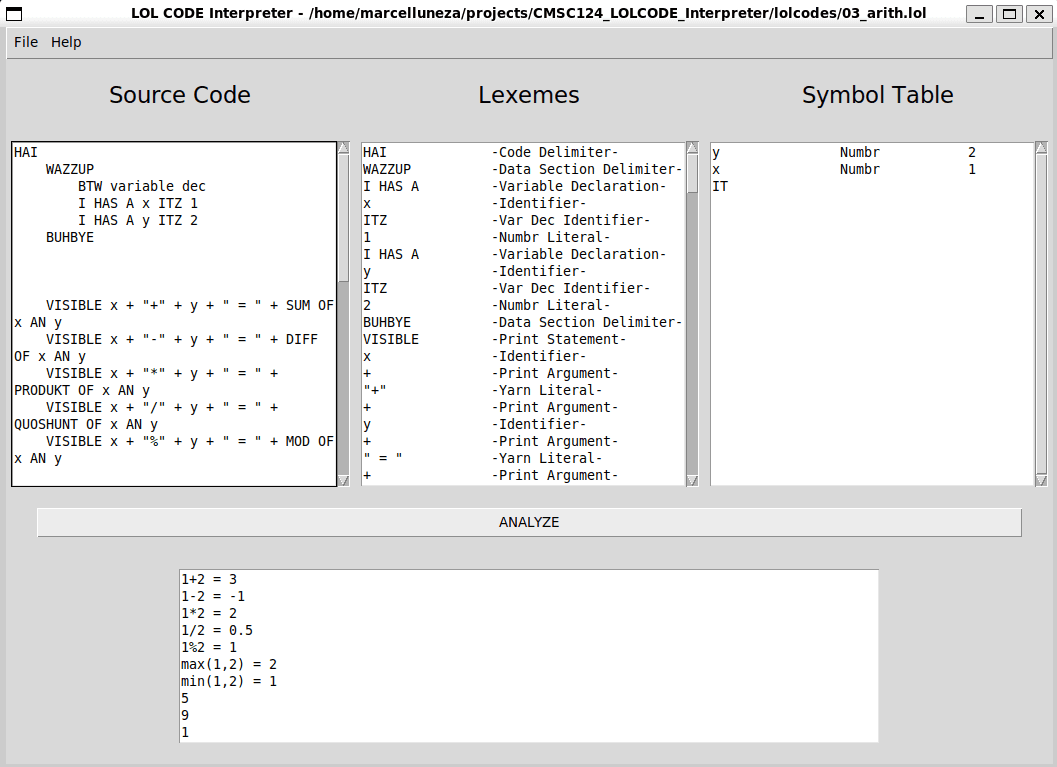Click 'WAZZUP' in the source code
This screenshot has width=1057, height=767.
click(x=70, y=169)
